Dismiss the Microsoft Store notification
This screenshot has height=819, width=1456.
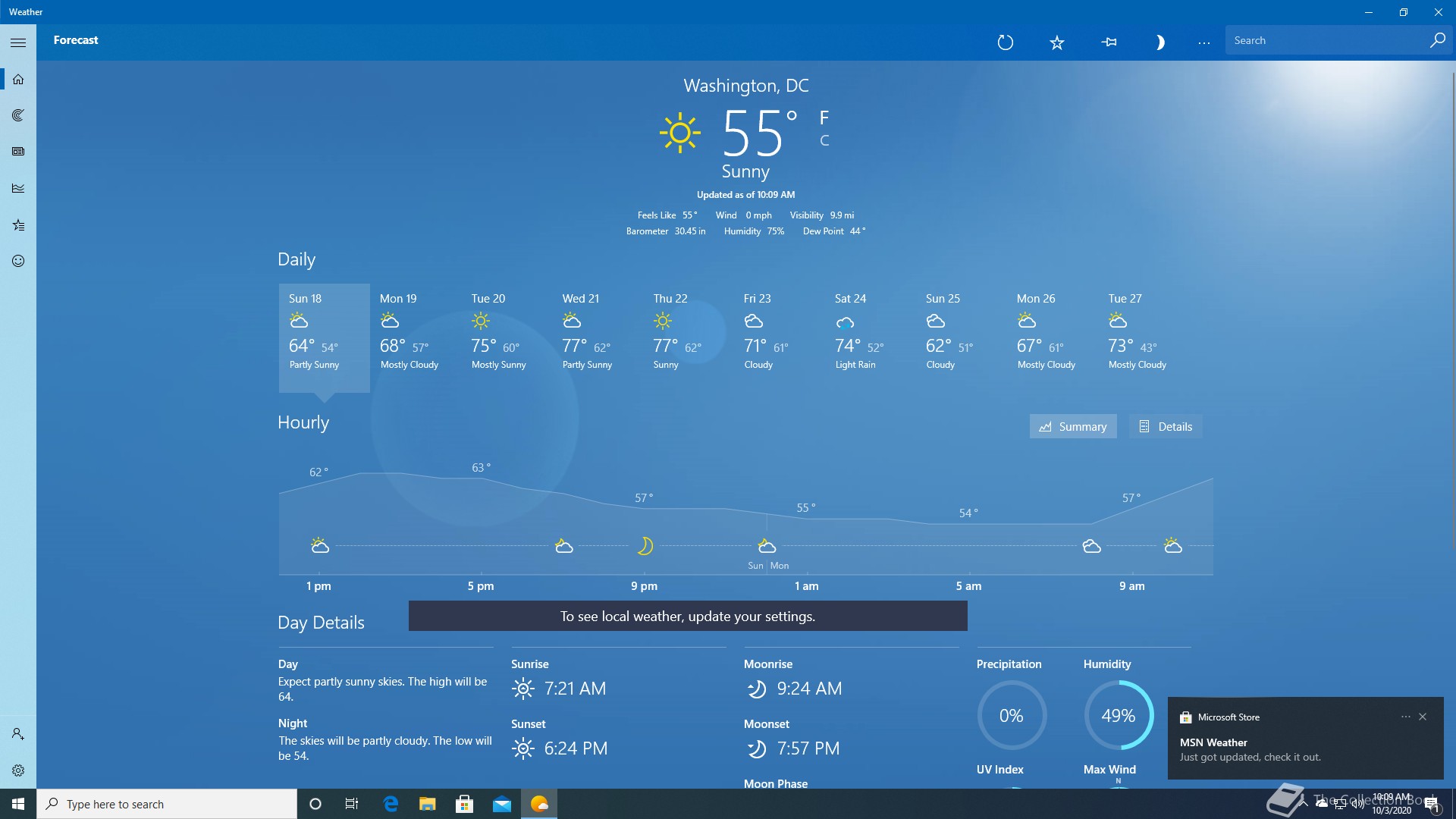(x=1423, y=717)
